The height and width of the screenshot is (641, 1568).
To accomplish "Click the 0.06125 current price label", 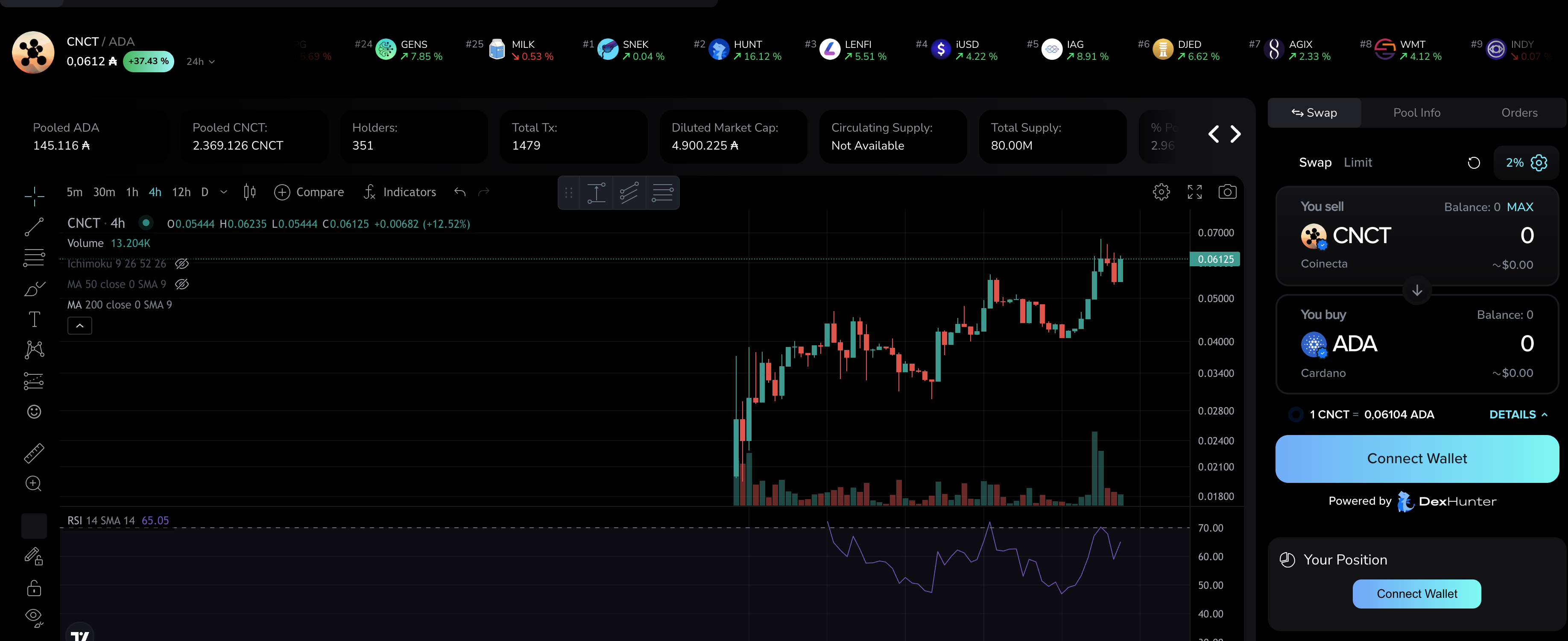I will click(1216, 259).
